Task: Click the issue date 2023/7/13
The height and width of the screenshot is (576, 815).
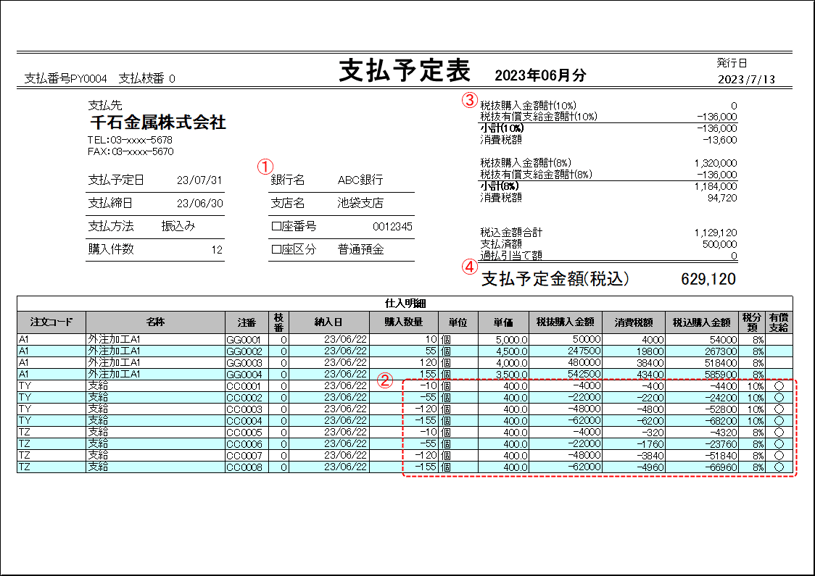Action: click(746, 80)
